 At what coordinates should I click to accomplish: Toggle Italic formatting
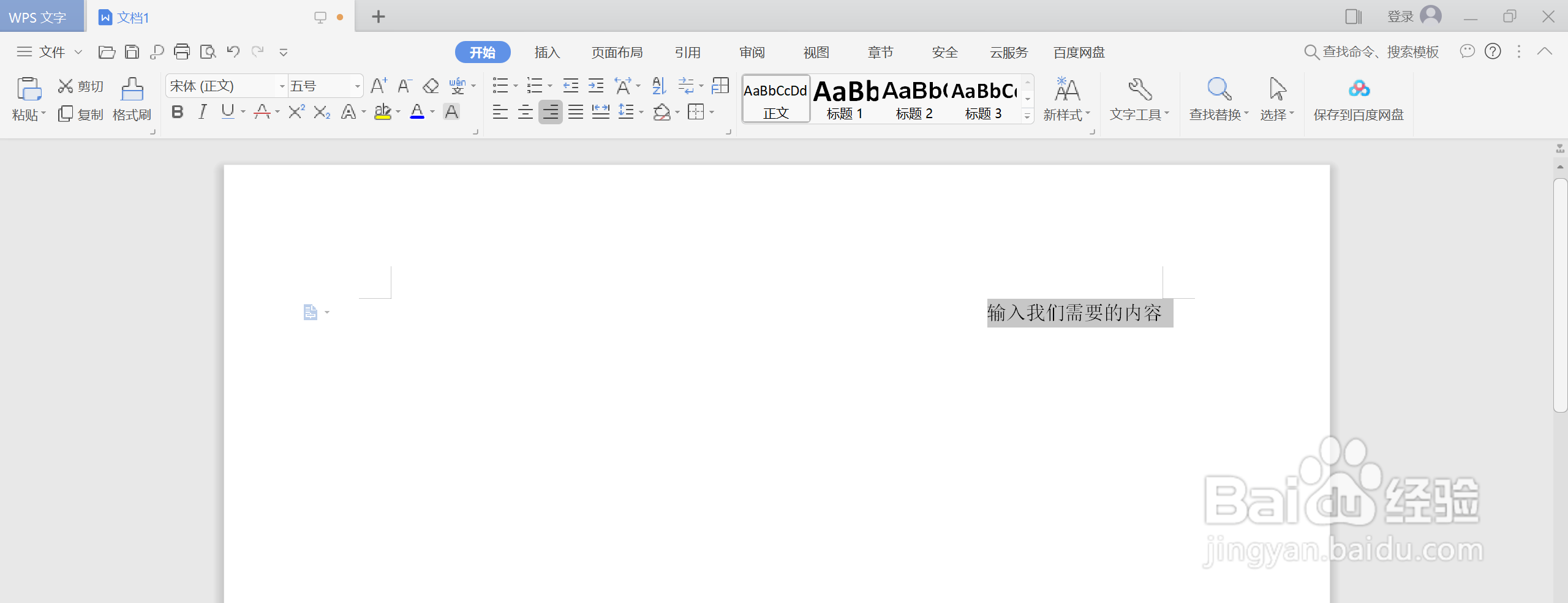pos(203,112)
